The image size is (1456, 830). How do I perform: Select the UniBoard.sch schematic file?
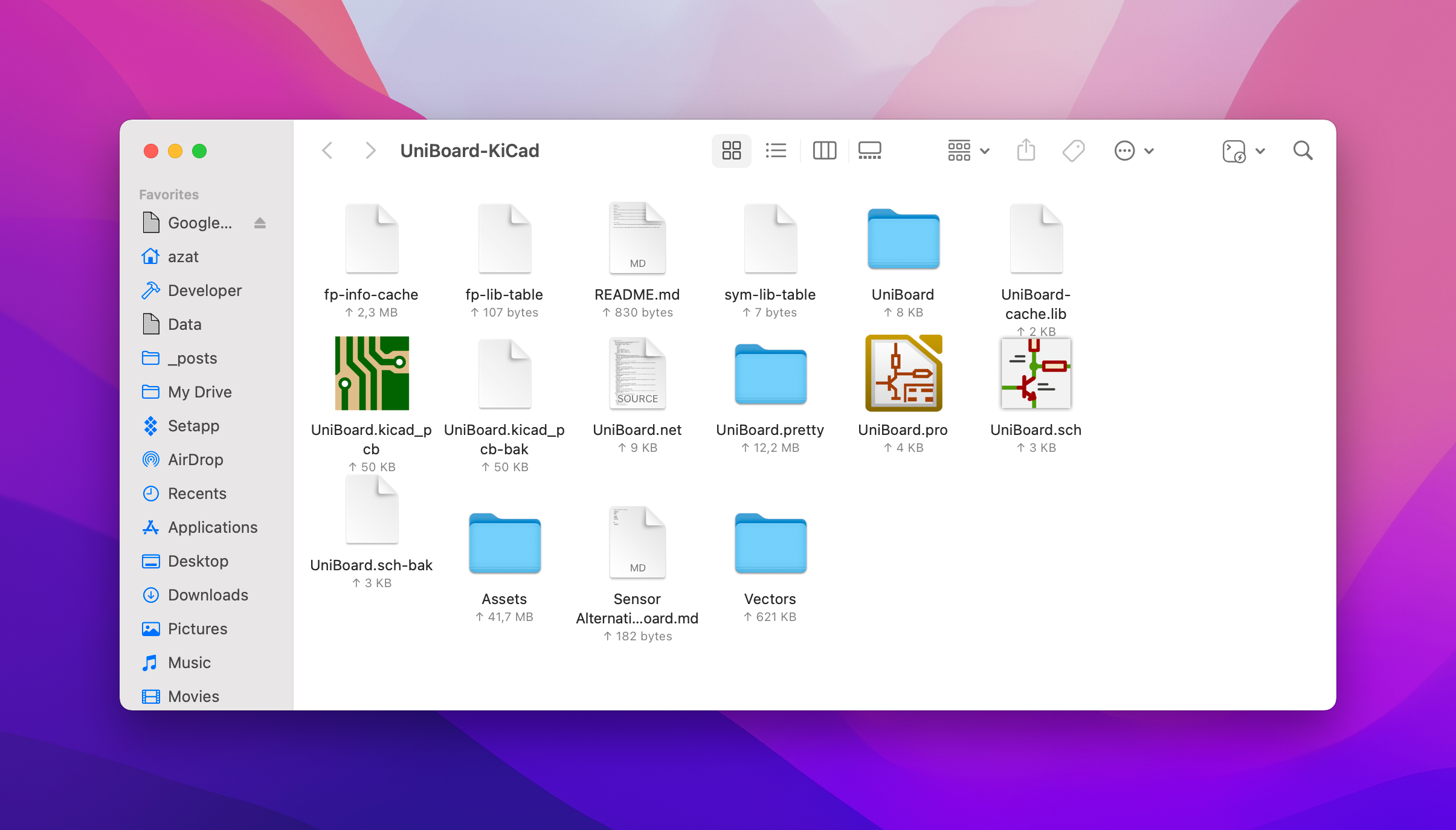point(1036,373)
